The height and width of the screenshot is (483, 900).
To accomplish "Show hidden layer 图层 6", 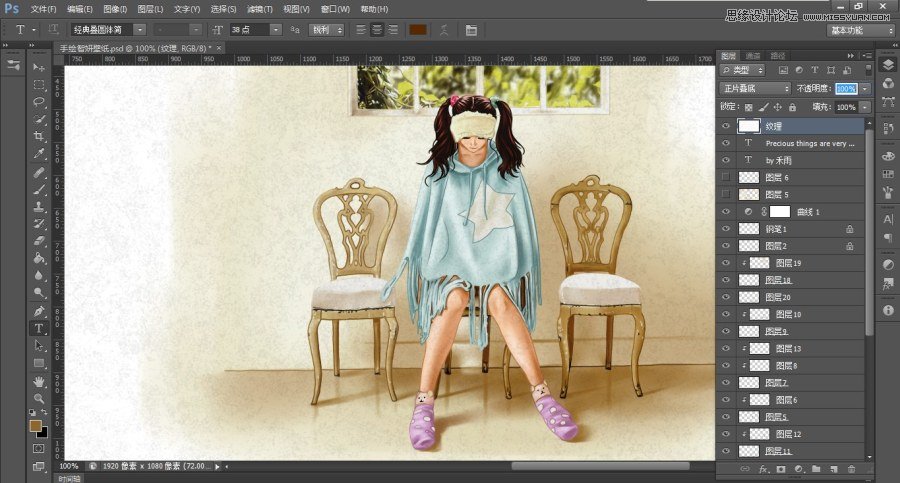I will click(x=726, y=177).
